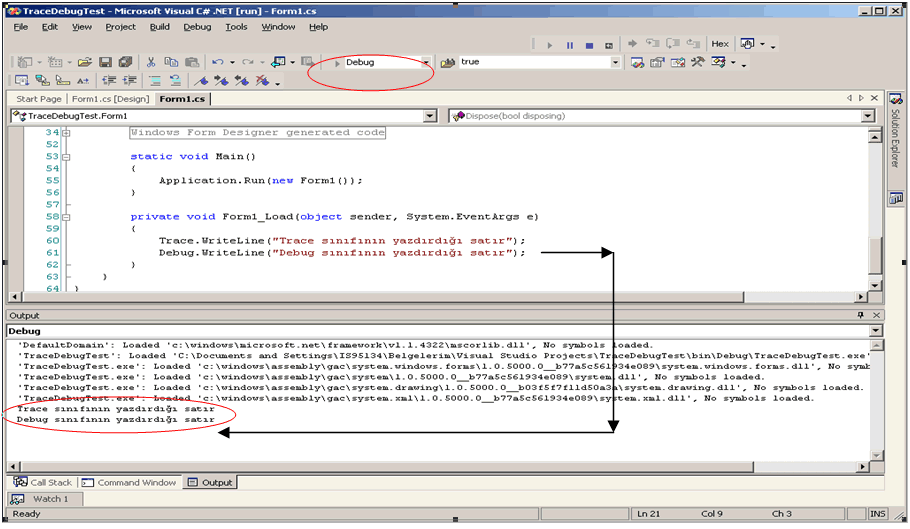Viewport: 910px width, 529px height.
Task: Click the Display Object Member List icon
Action: coord(21,81)
